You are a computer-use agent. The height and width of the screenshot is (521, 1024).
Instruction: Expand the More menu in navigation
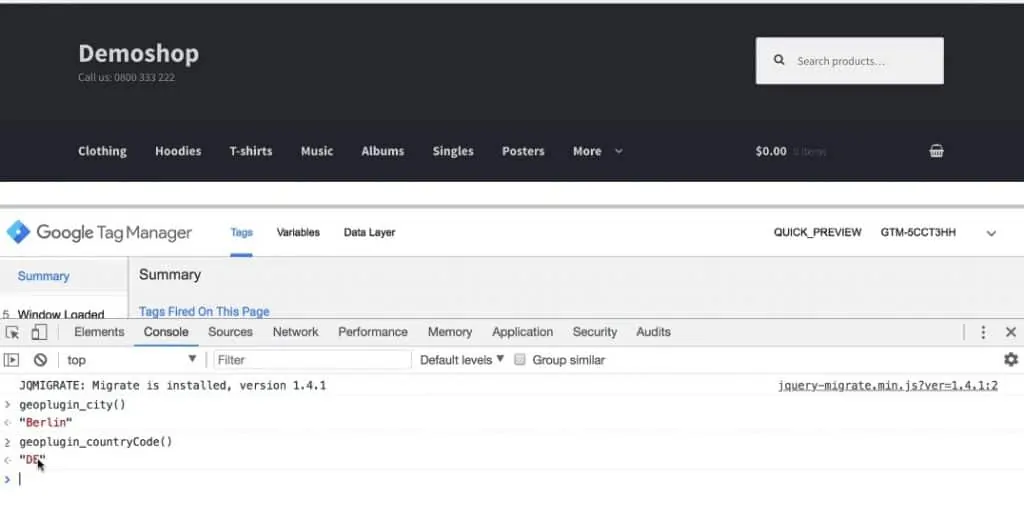[598, 151]
